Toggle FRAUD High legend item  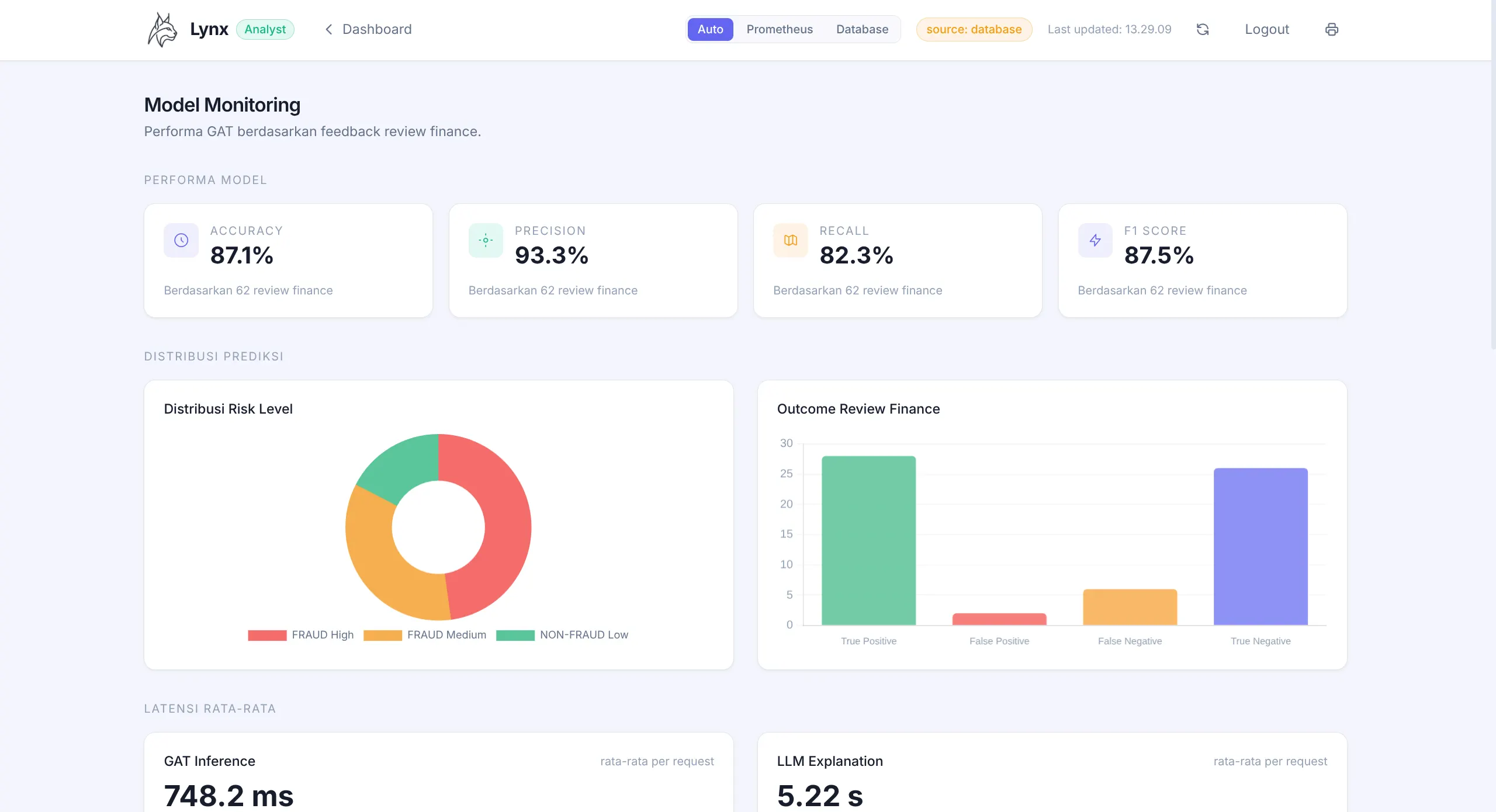click(x=300, y=635)
